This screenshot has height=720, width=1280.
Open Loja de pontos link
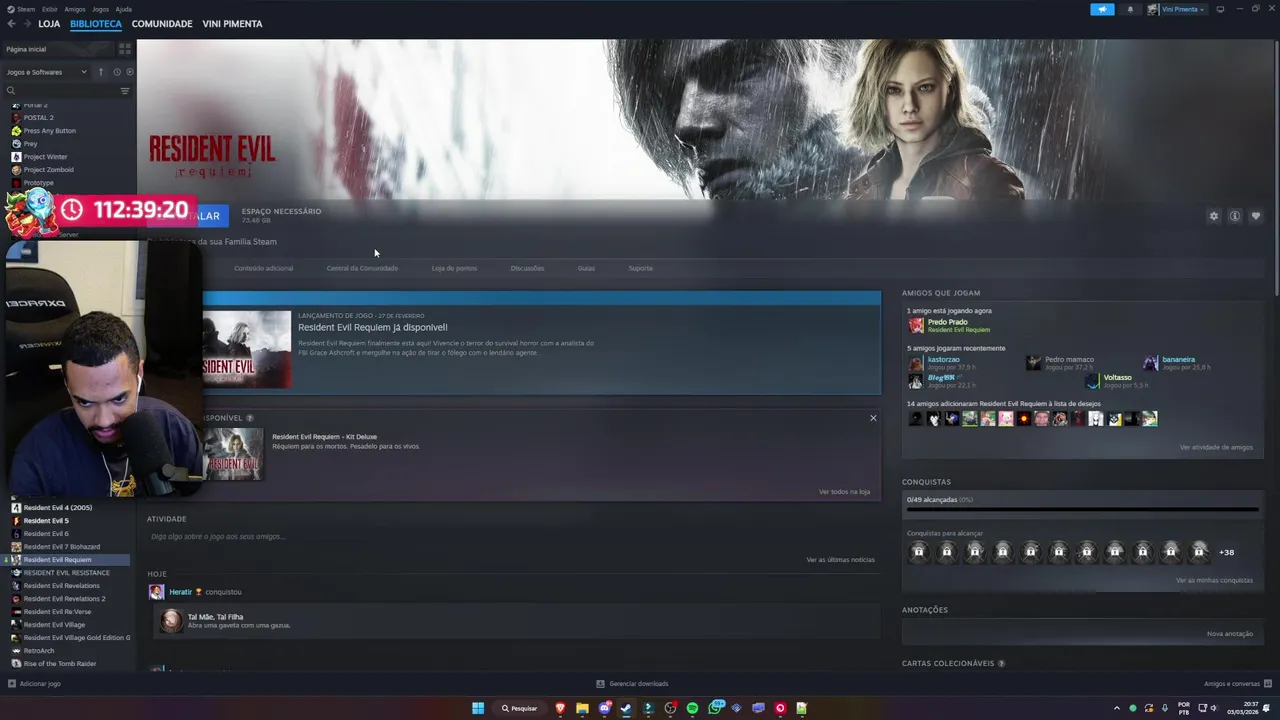[x=454, y=268]
